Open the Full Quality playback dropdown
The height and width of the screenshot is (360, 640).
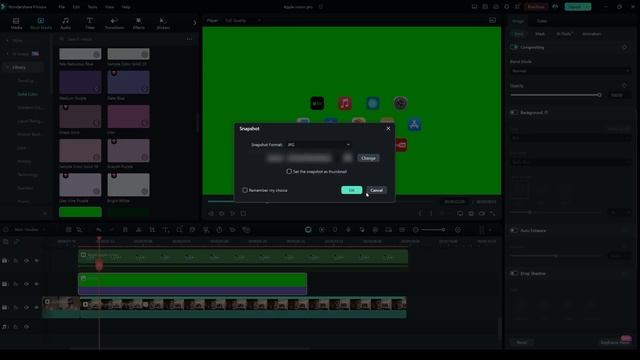click(243, 20)
